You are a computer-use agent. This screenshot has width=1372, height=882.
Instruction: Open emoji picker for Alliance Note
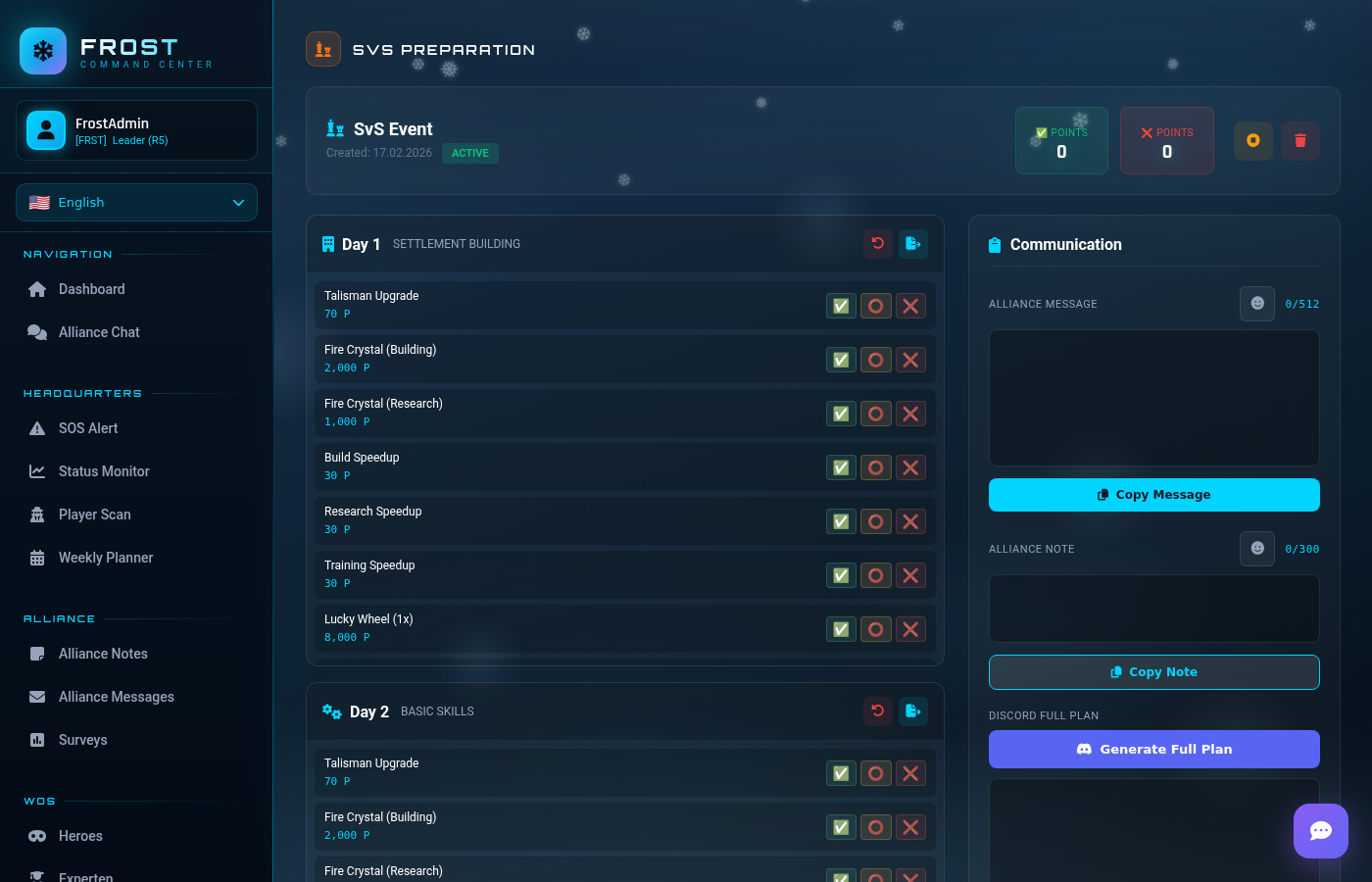point(1257,549)
